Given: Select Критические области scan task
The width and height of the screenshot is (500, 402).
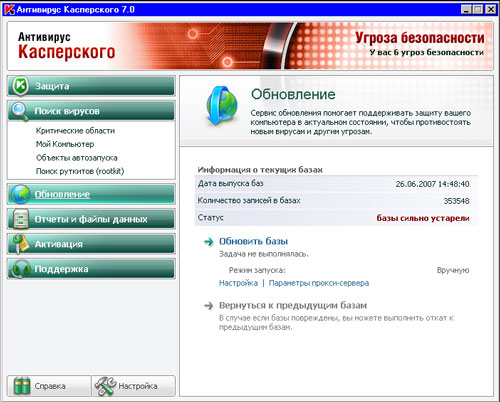Looking at the screenshot, I should tap(75, 131).
